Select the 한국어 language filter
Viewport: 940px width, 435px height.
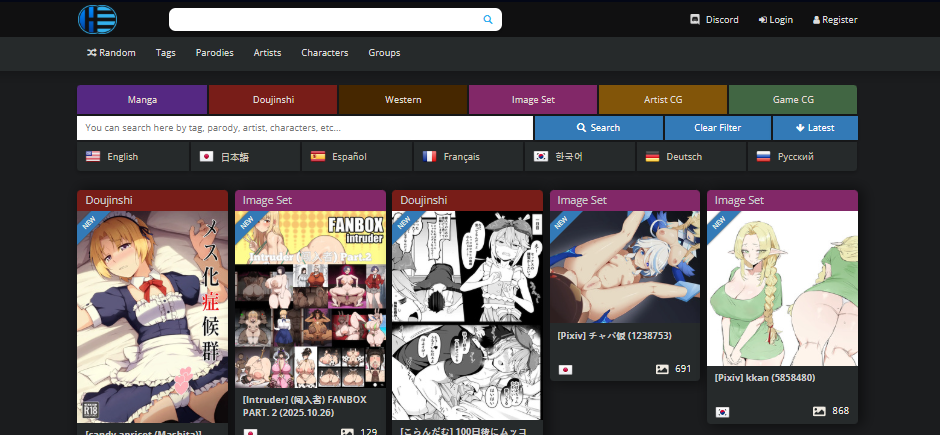click(580, 156)
